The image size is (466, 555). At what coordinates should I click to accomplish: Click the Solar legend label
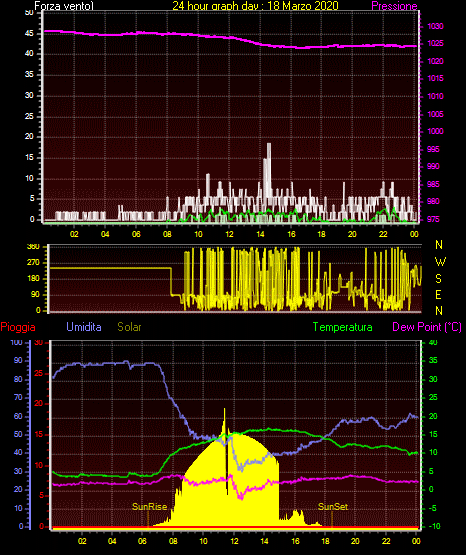pyautogui.click(x=129, y=327)
